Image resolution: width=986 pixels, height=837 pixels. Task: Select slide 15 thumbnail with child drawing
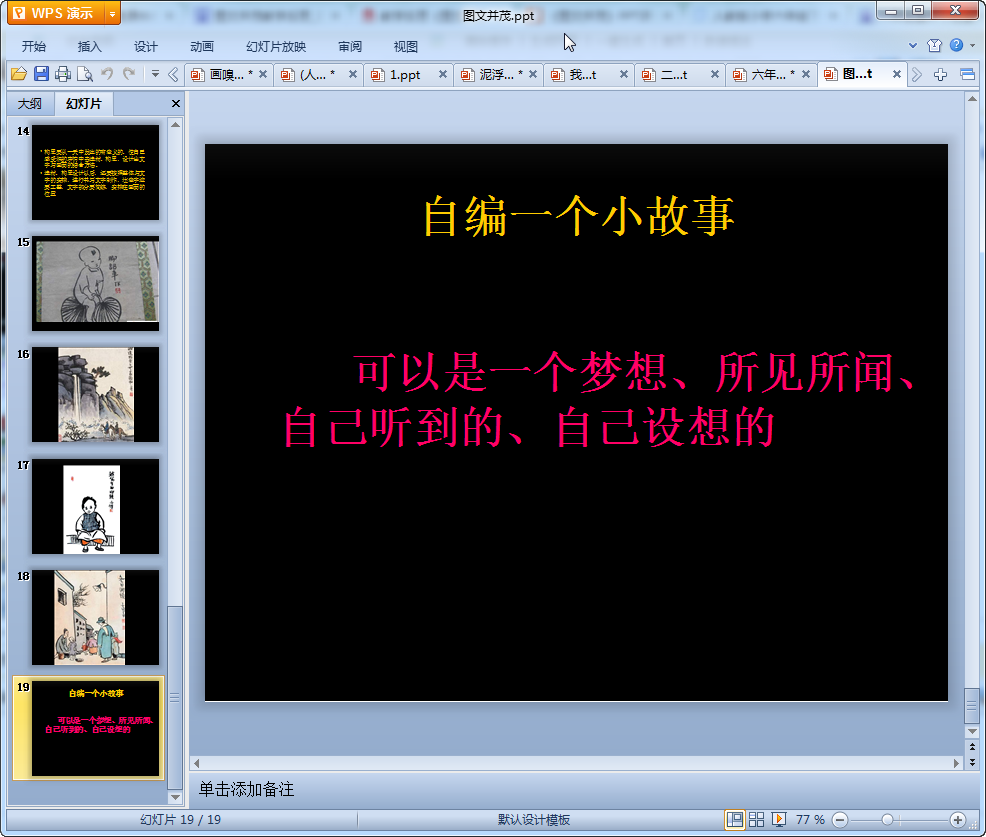click(x=96, y=284)
